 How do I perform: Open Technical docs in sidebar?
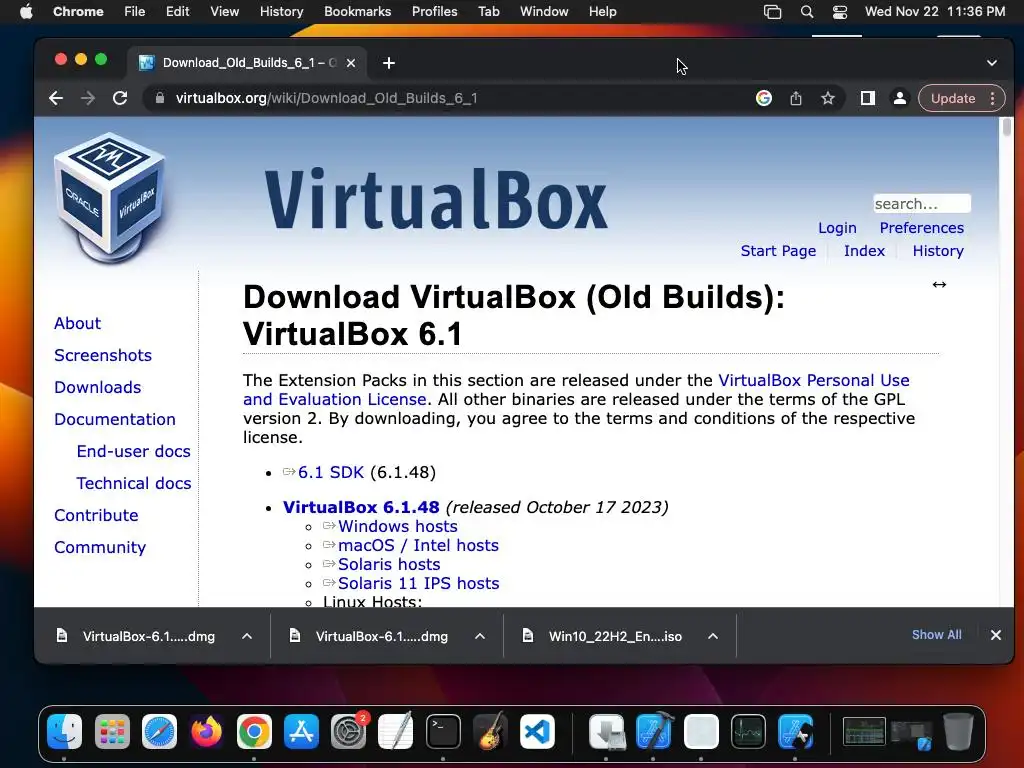pyautogui.click(x=134, y=483)
